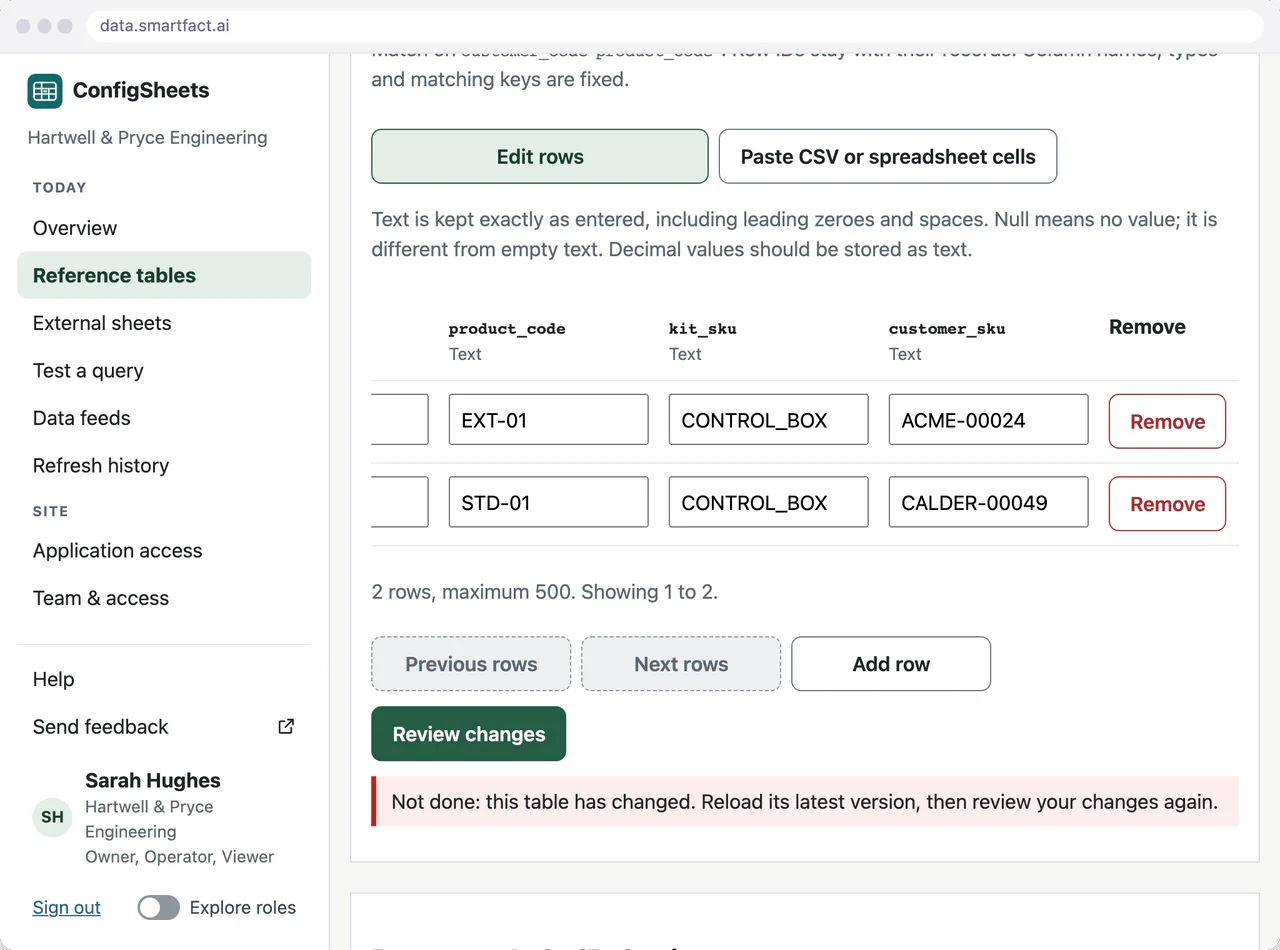This screenshot has height=950, width=1280.
Task: Open the Overview page
Action: 164,228
